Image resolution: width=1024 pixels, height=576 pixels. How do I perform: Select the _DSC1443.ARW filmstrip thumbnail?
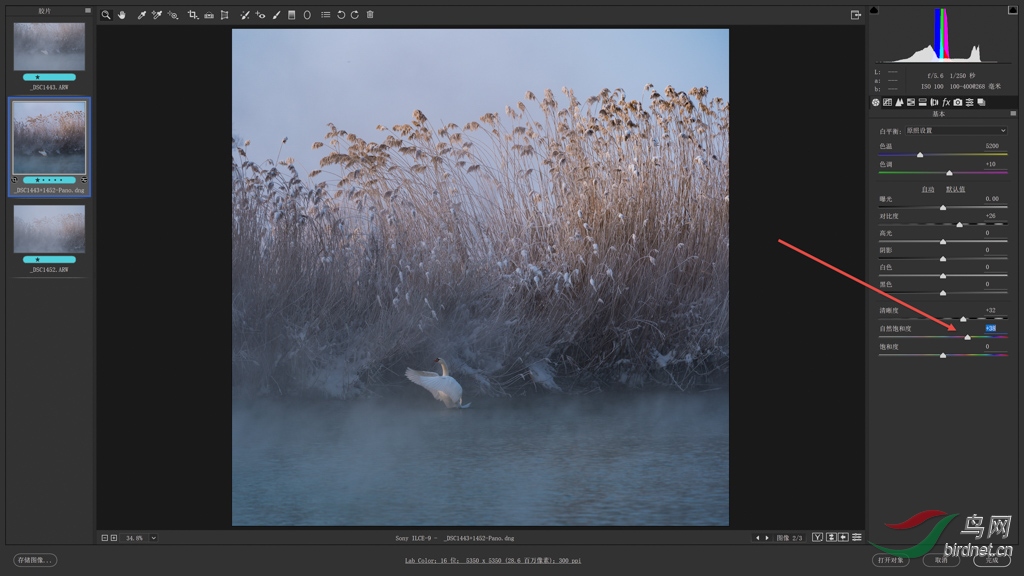pos(49,47)
